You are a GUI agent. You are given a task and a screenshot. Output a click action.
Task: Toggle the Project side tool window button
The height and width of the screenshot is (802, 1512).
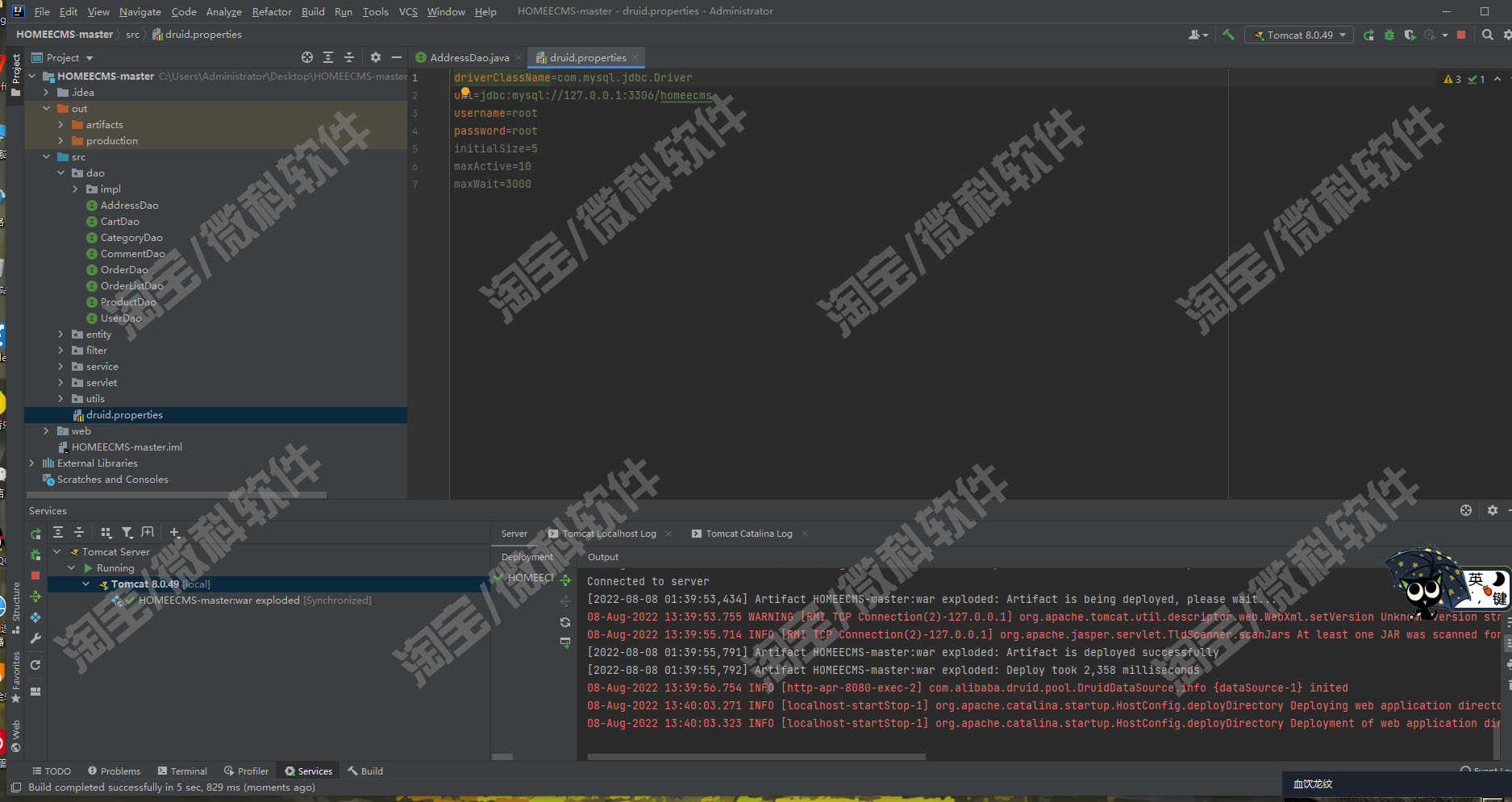coord(15,74)
